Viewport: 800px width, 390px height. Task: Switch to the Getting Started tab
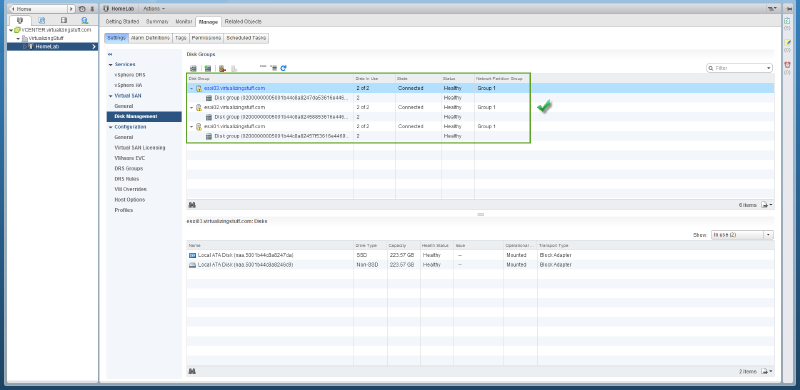pos(122,21)
